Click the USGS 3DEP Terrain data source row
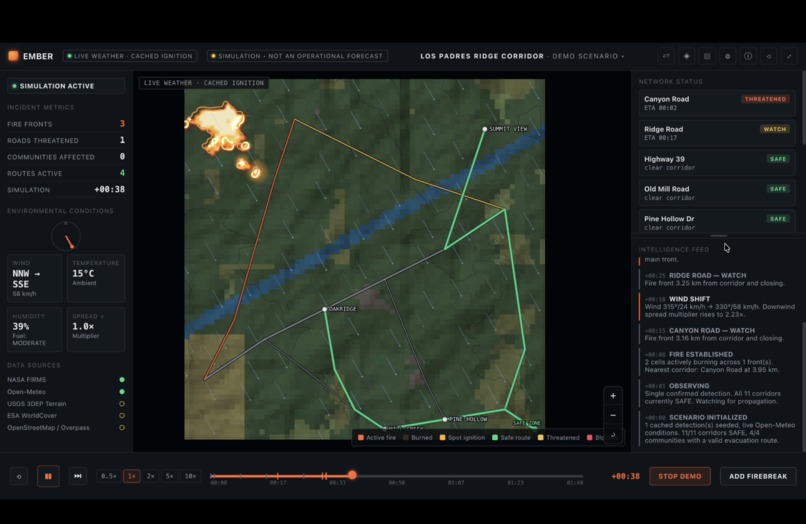806x524 pixels. pos(66,404)
